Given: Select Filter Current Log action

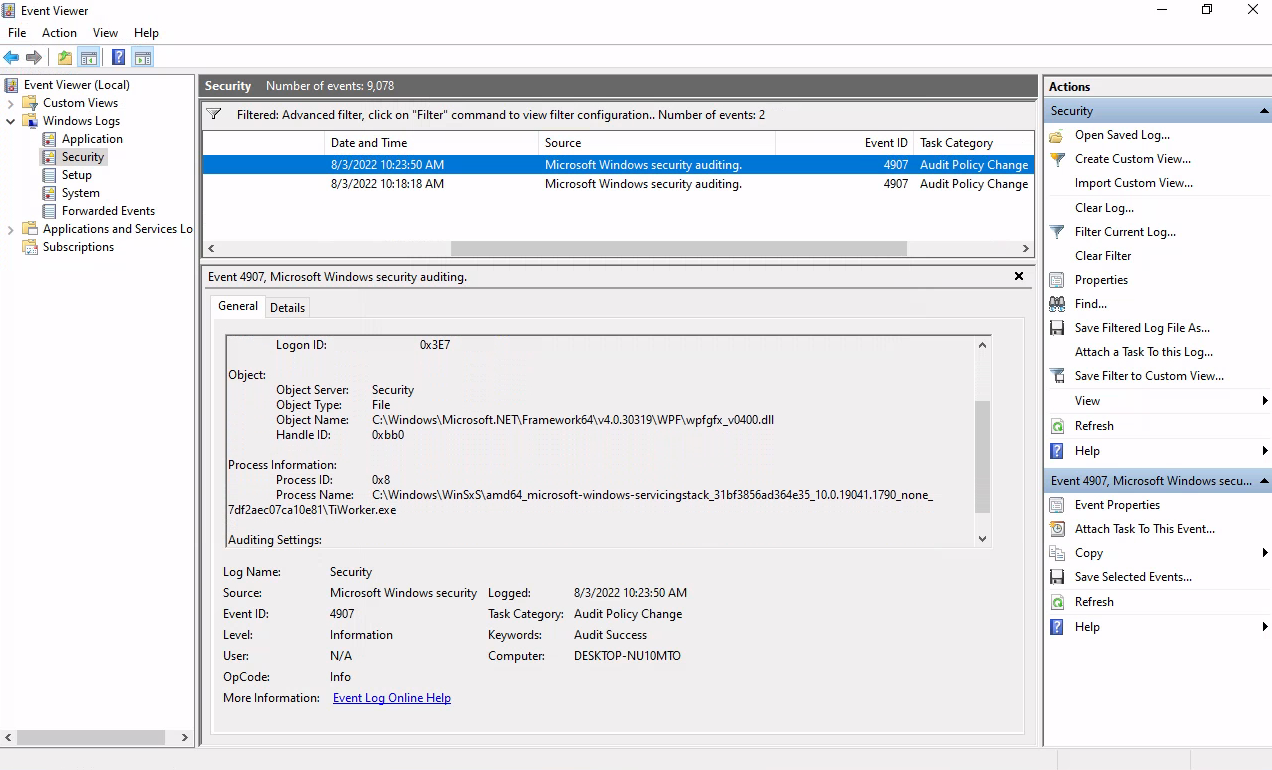Looking at the screenshot, I should pos(1124,232).
